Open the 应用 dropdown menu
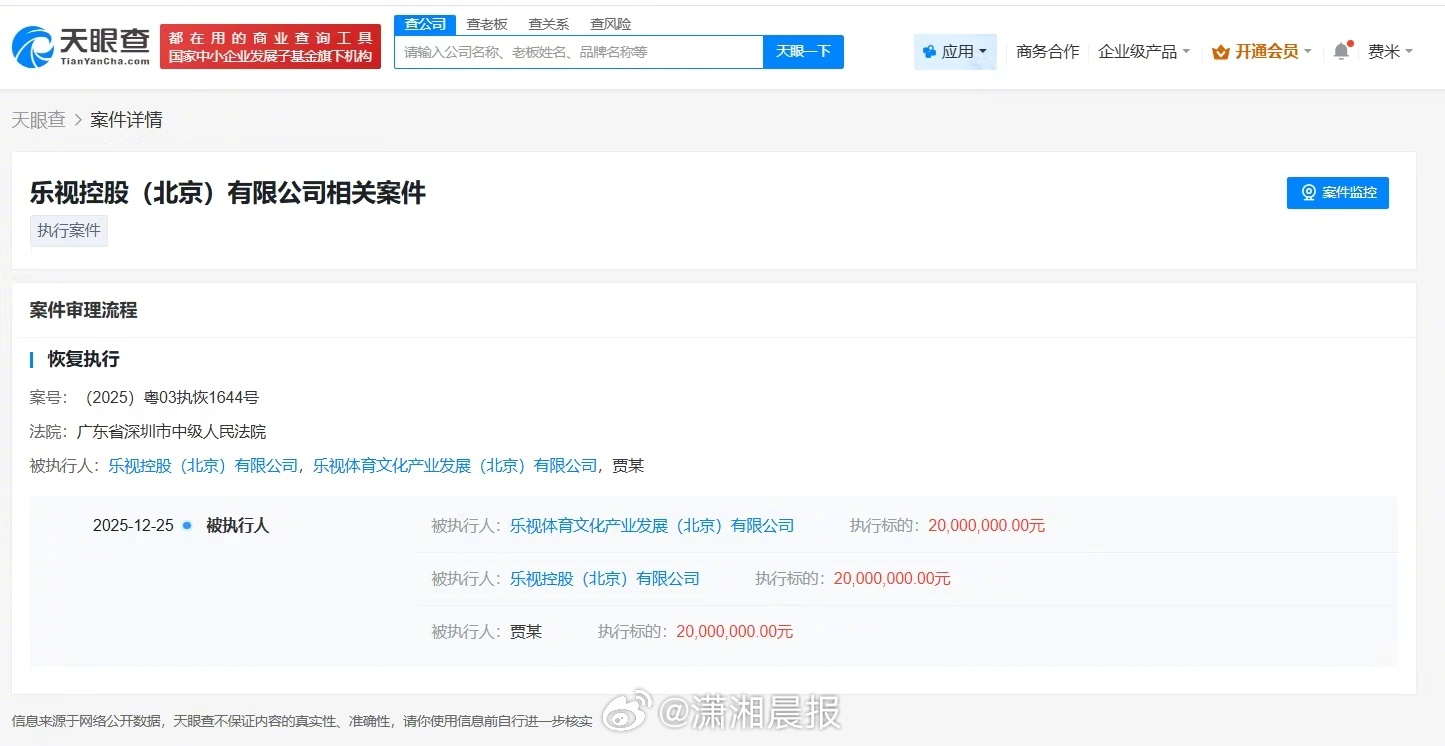This screenshot has width=1445, height=746. [955, 52]
